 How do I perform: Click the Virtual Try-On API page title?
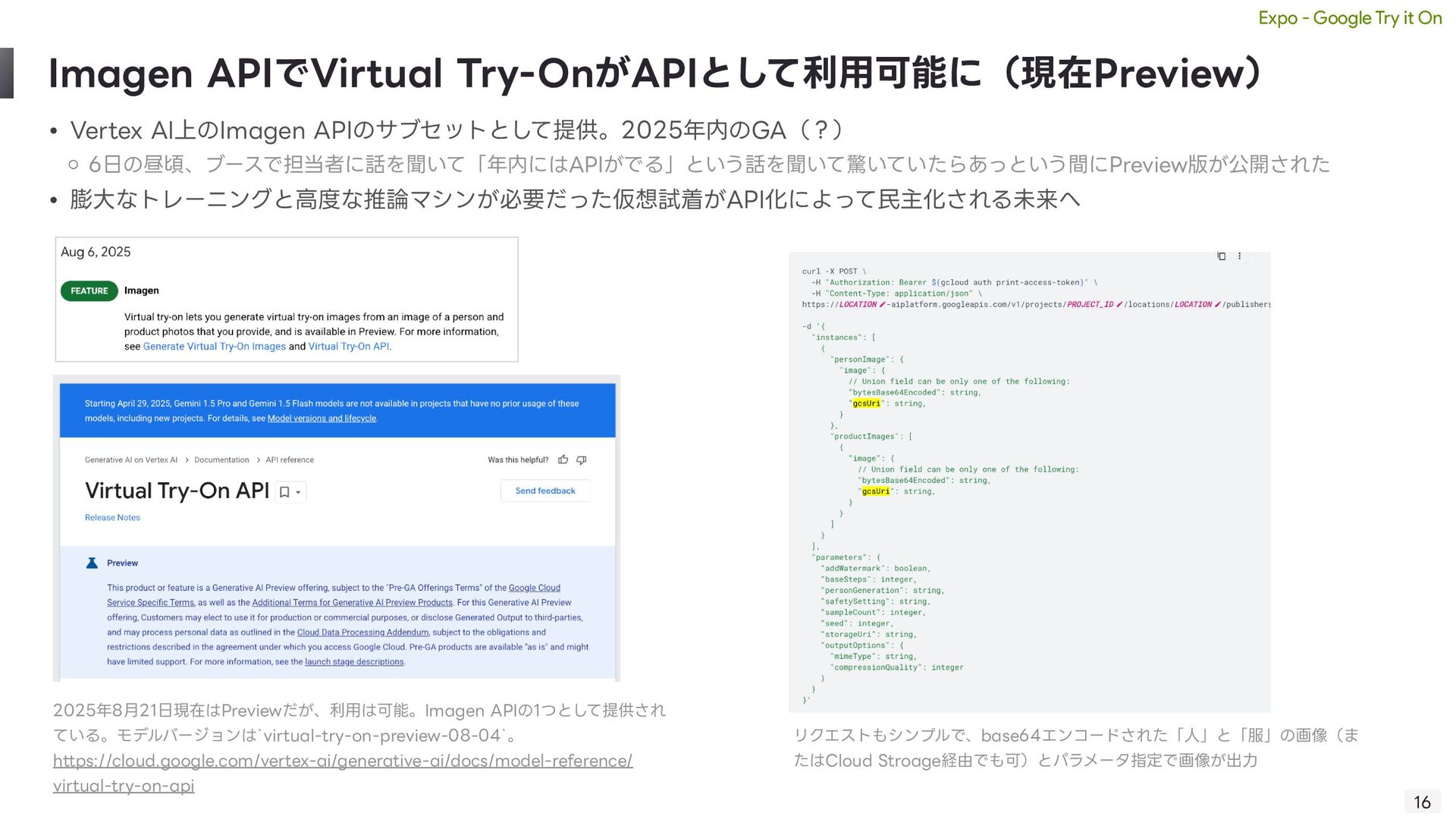tap(177, 491)
